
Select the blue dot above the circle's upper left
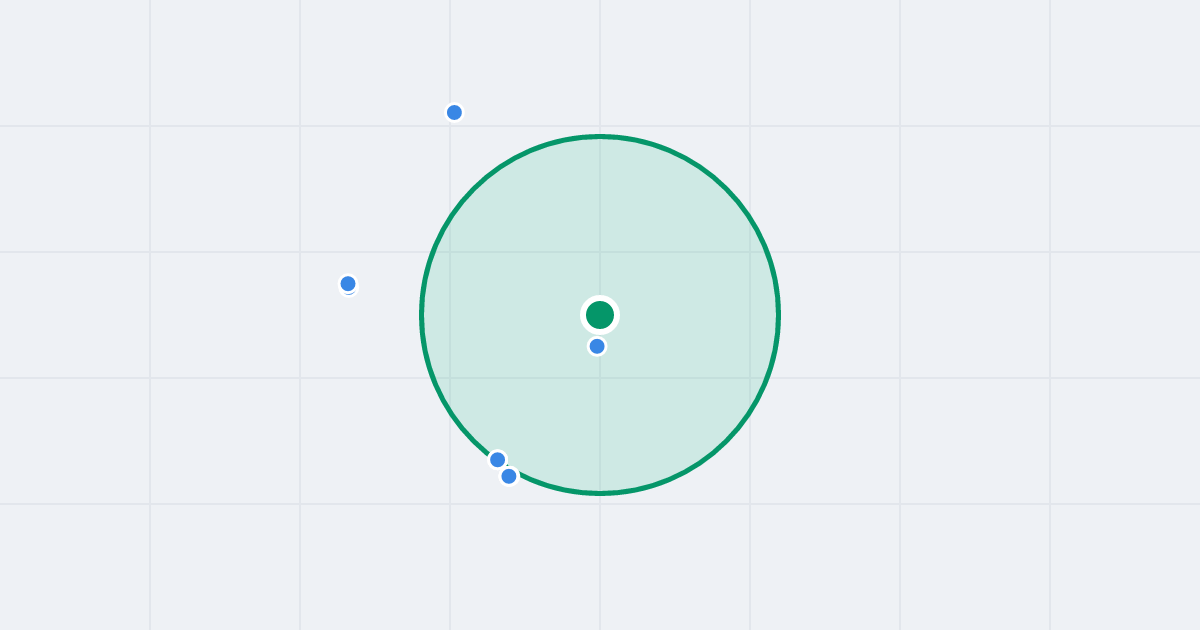coord(454,112)
